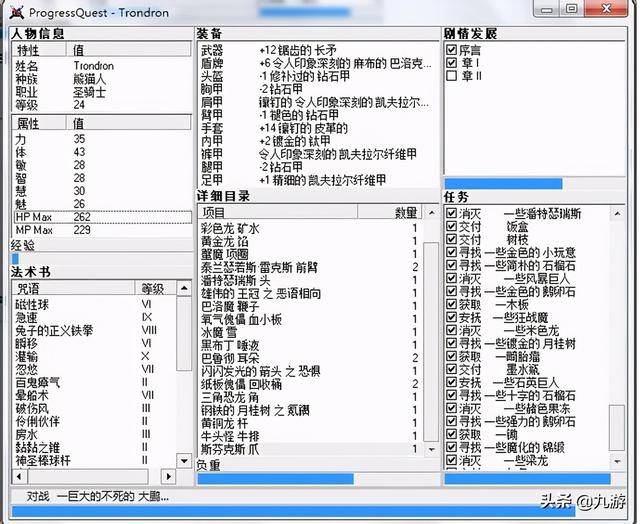Select the 黄金龙 馅 inventory item
This screenshot has width=640, height=524.
(311, 241)
